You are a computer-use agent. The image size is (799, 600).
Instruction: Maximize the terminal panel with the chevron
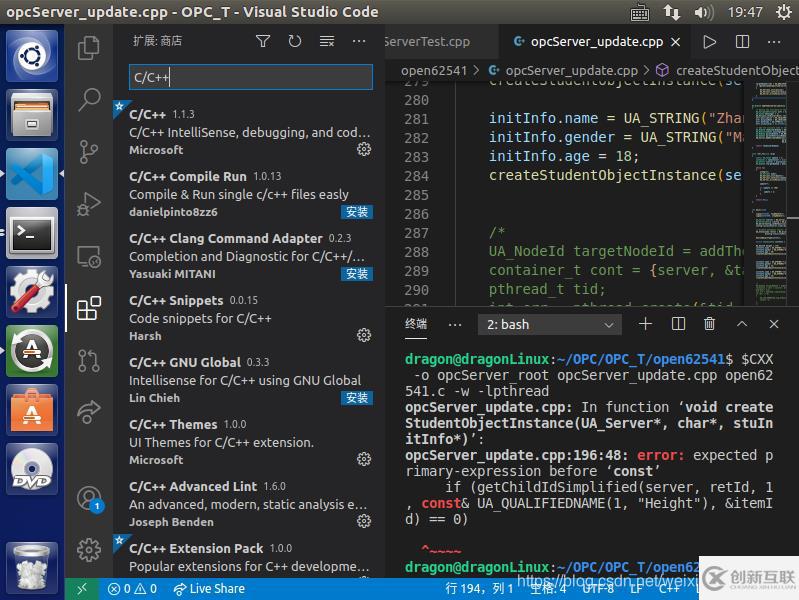[742, 324]
